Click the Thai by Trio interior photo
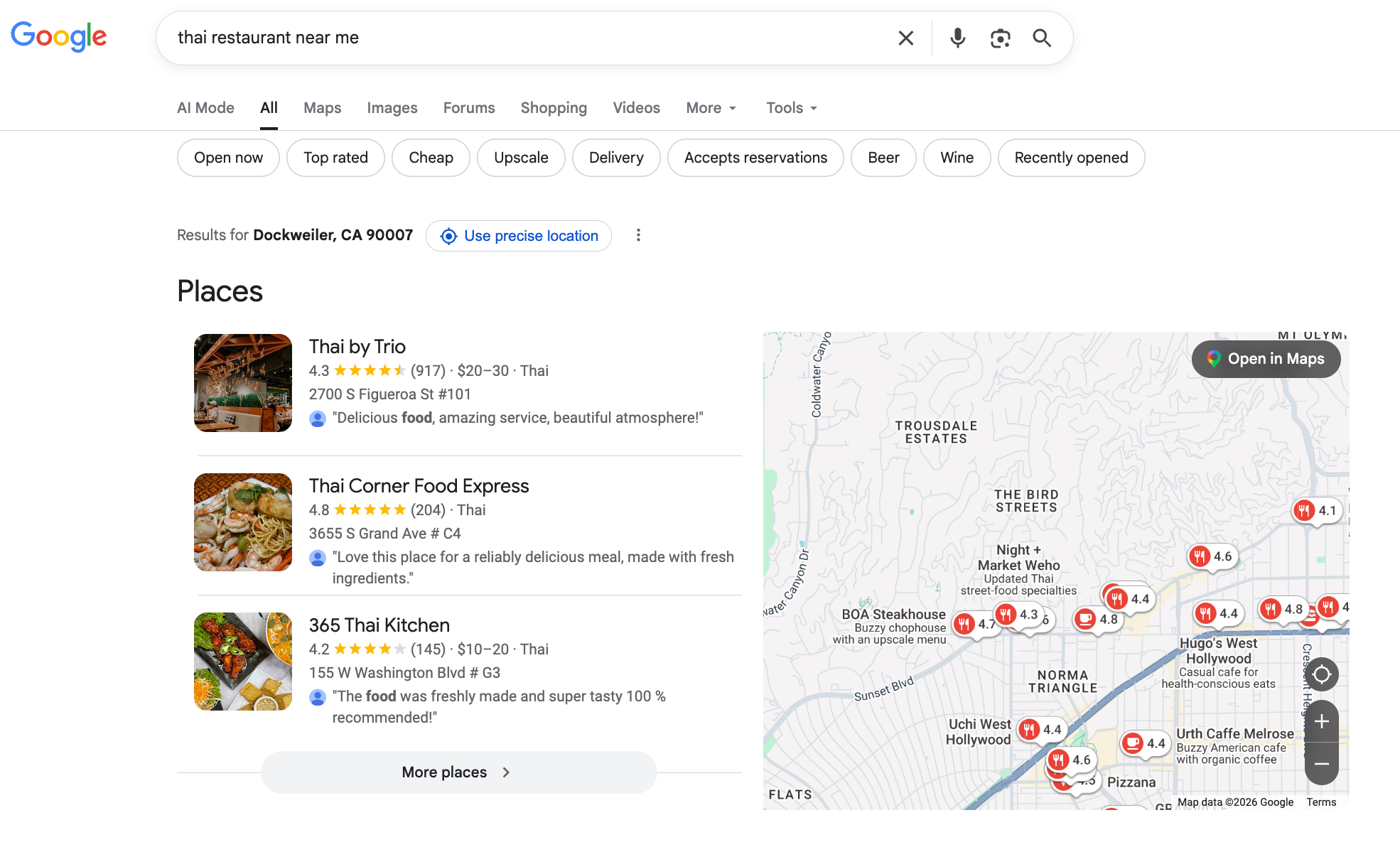 point(243,383)
